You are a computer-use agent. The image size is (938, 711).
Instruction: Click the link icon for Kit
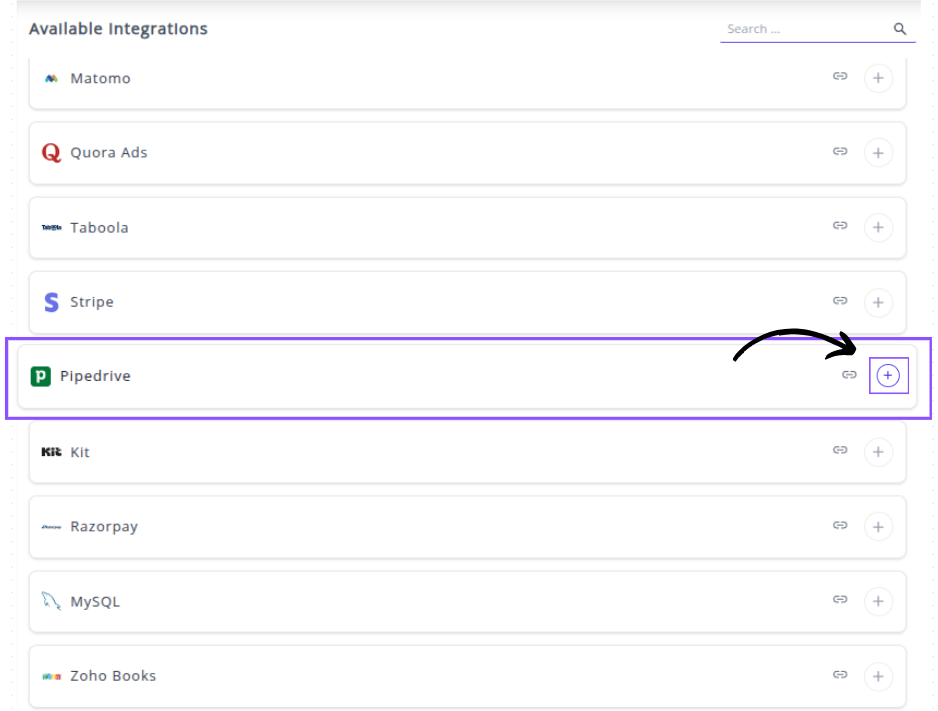[840, 451]
